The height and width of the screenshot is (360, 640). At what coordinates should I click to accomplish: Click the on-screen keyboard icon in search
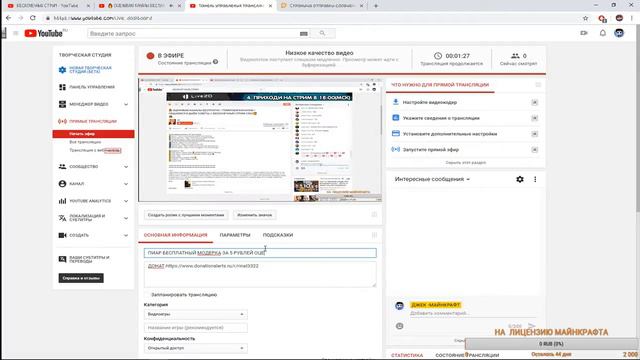tap(304, 33)
